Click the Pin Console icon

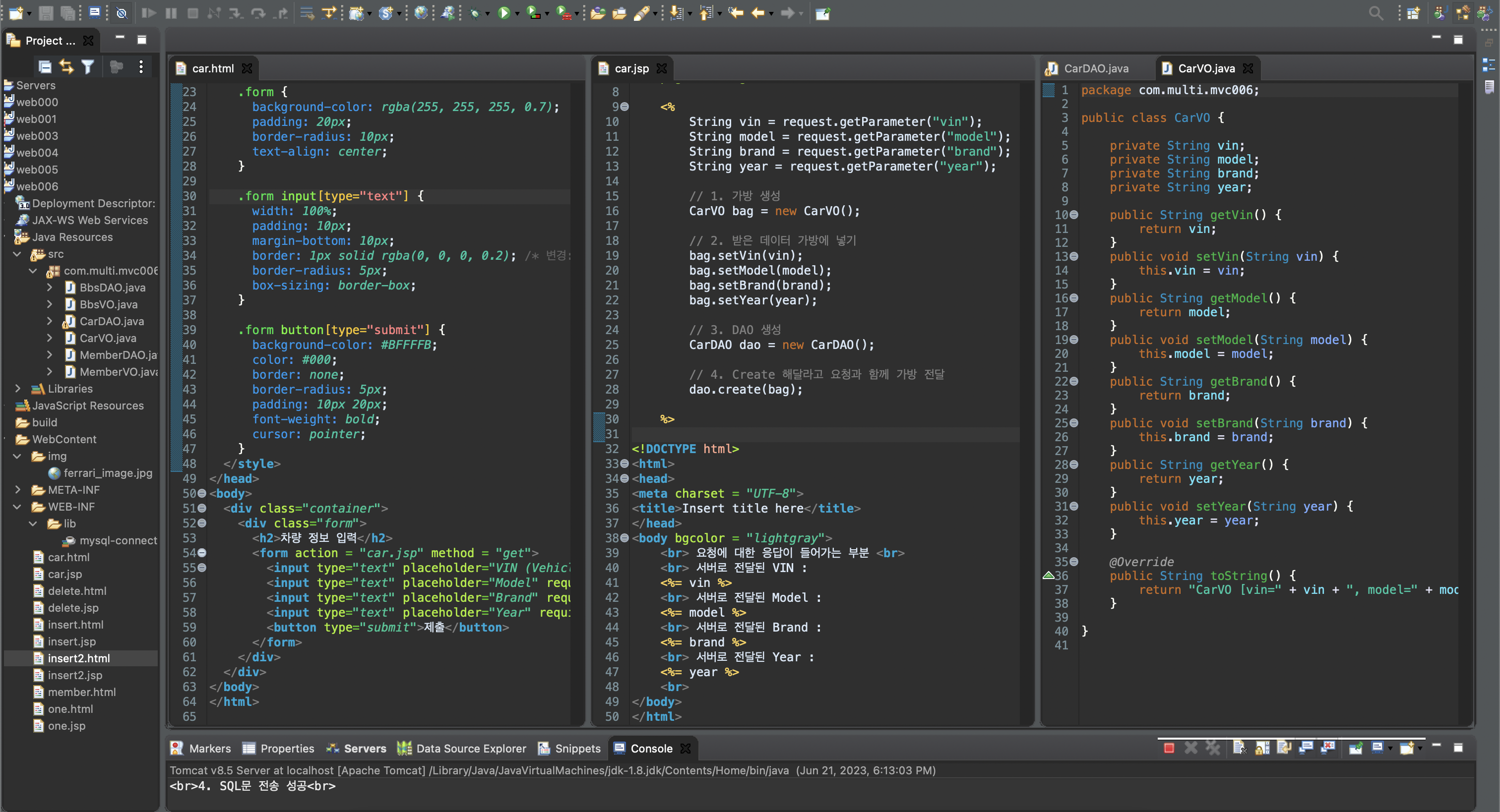click(1356, 748)
